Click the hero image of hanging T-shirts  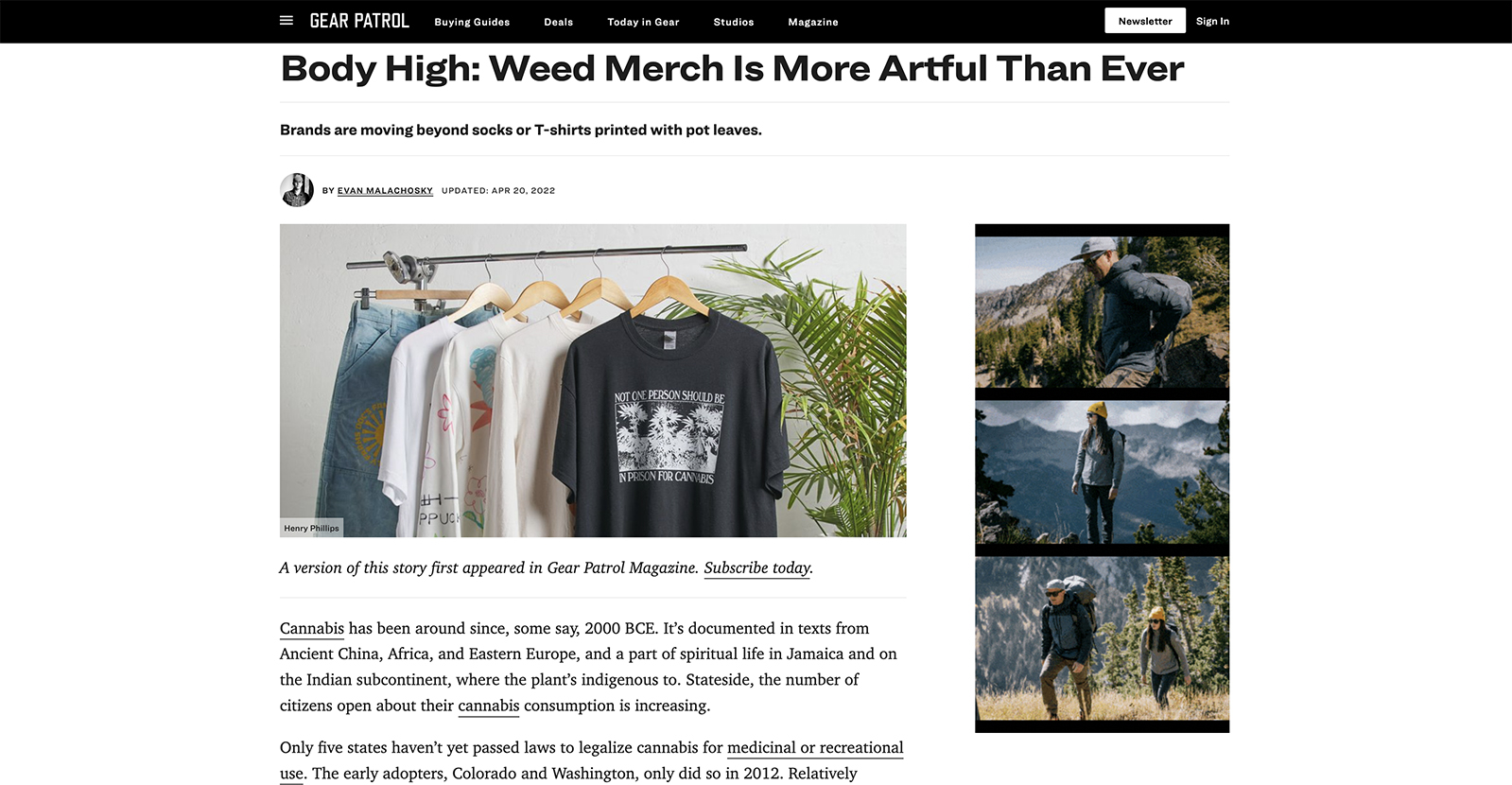[x=593, y=380]
